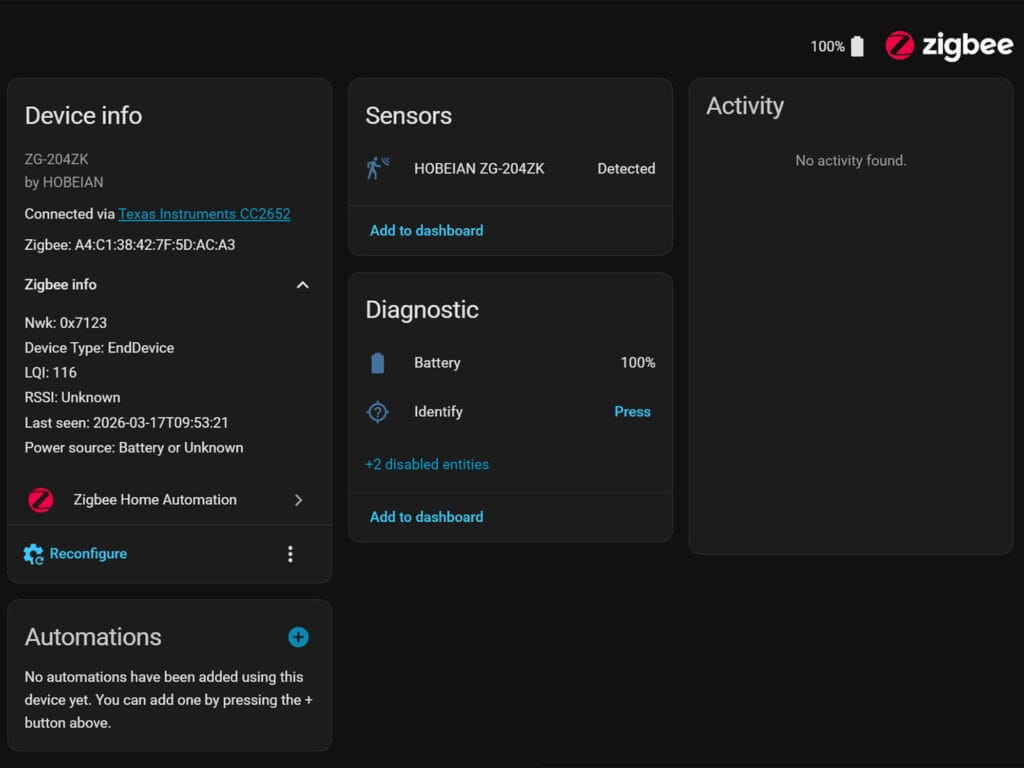The image size is (1024, 768).
Task: Click the motion sensor walking-person icon
Action: click(377, 168)
